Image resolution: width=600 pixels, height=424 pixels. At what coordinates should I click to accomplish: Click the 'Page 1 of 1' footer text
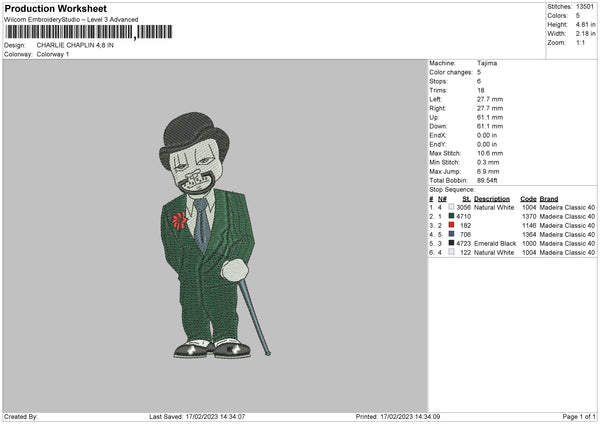pyautogui.click(x=579, y=416)
